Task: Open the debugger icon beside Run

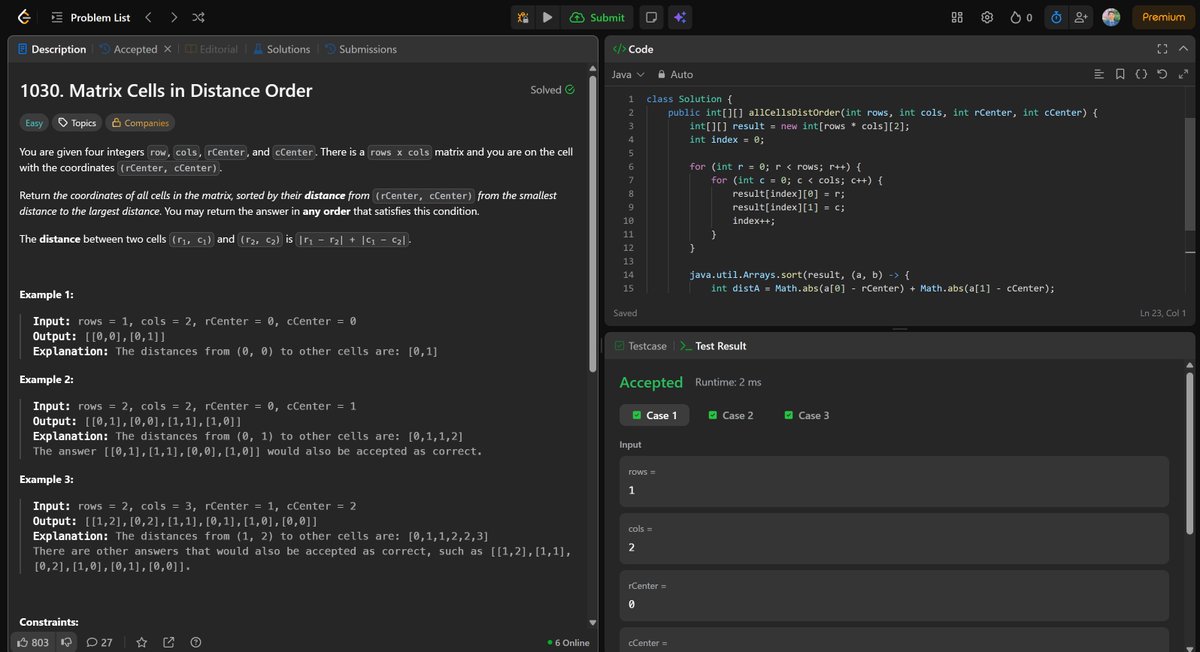Action: click(x=523, y=17)
